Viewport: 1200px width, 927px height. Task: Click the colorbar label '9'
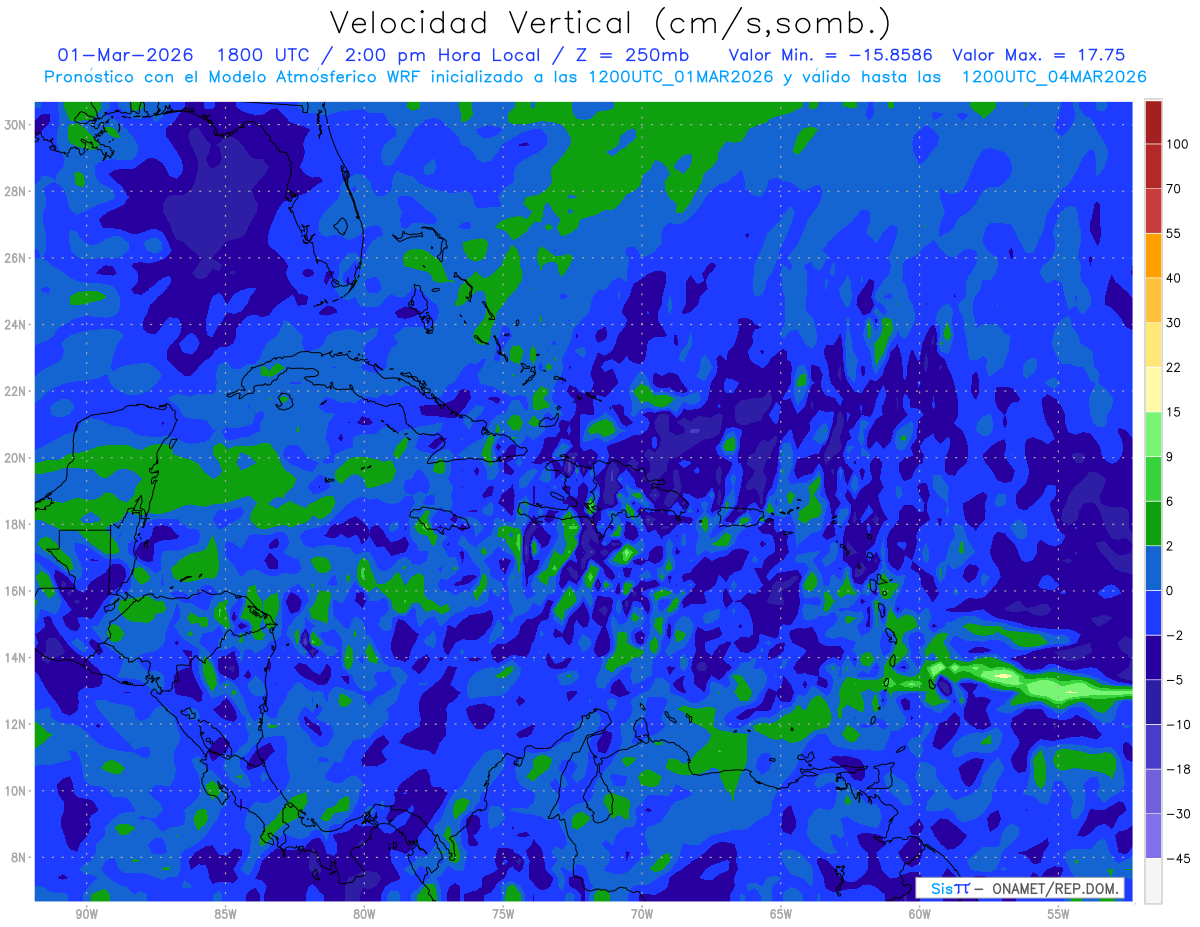(1172, 456)
